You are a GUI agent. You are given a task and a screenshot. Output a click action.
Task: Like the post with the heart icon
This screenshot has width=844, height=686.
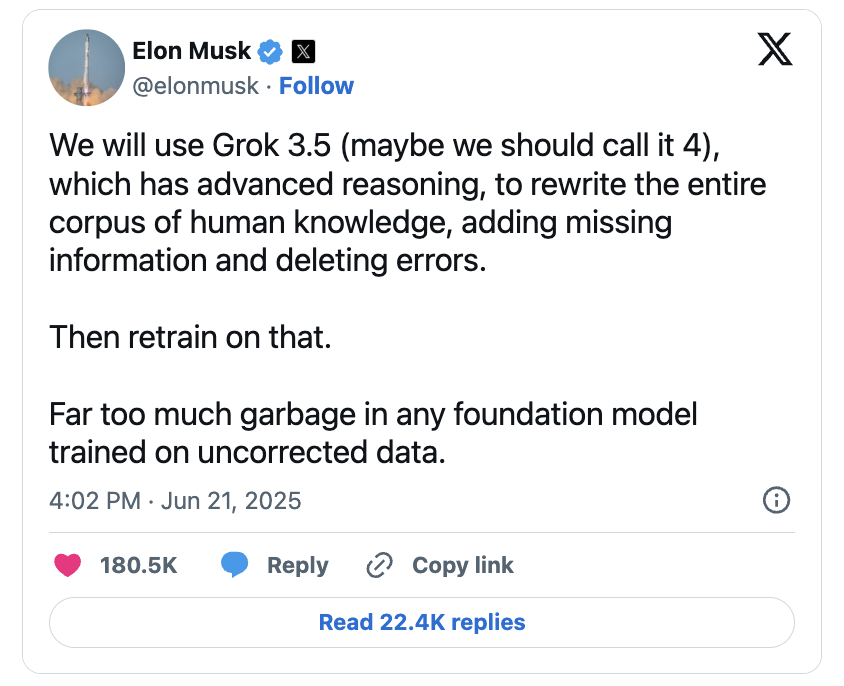coord(68,565)
